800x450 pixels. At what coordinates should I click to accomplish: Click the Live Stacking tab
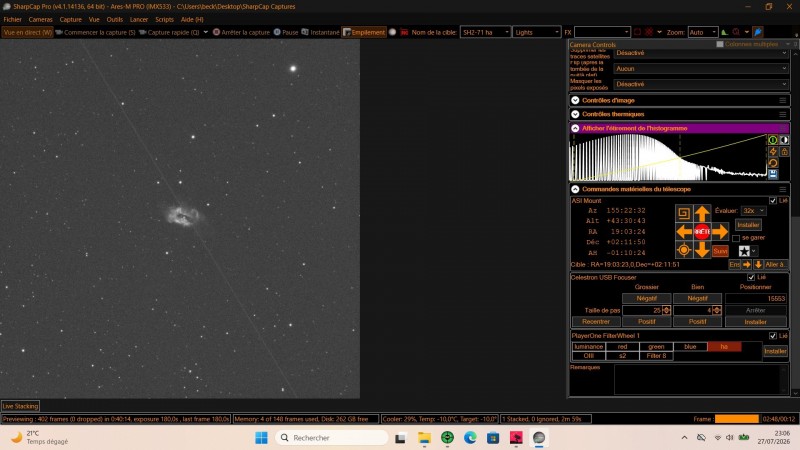[x=20, y=406]
